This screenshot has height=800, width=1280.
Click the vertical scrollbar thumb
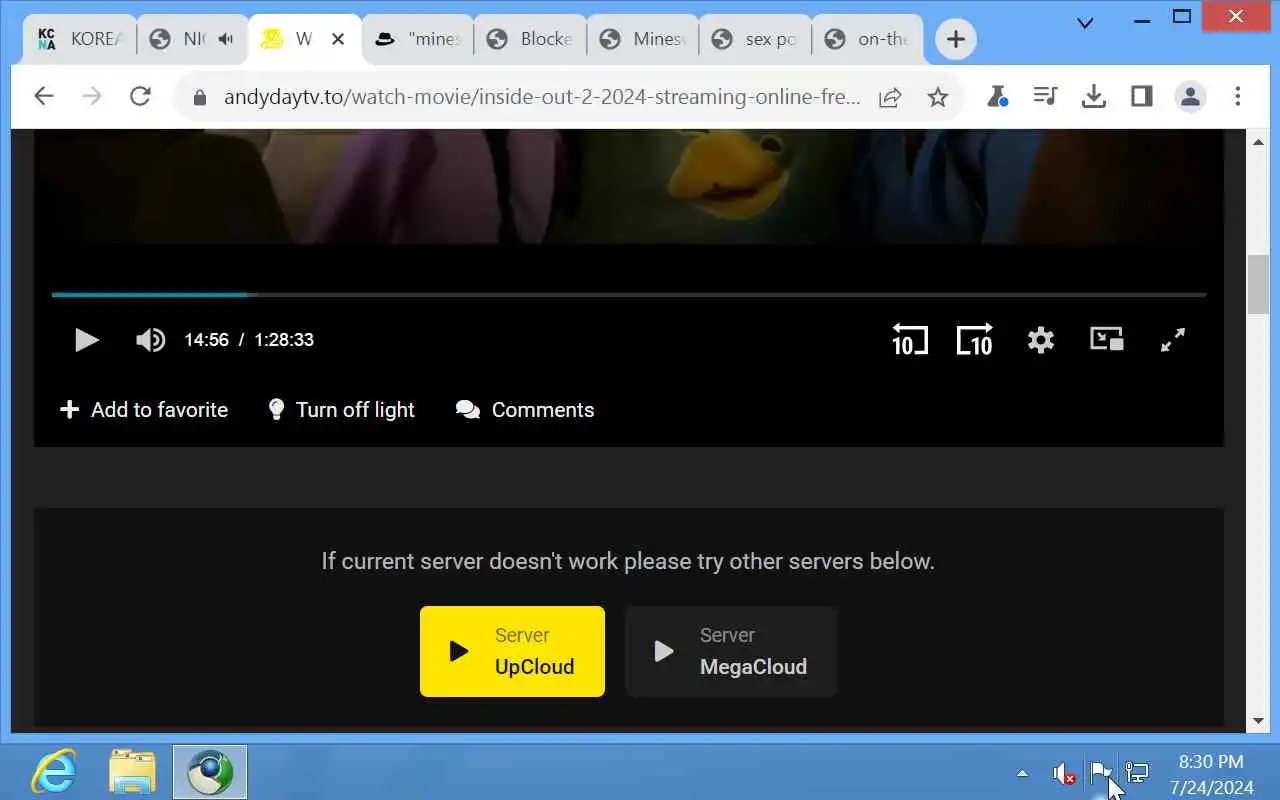(1258, 285)
